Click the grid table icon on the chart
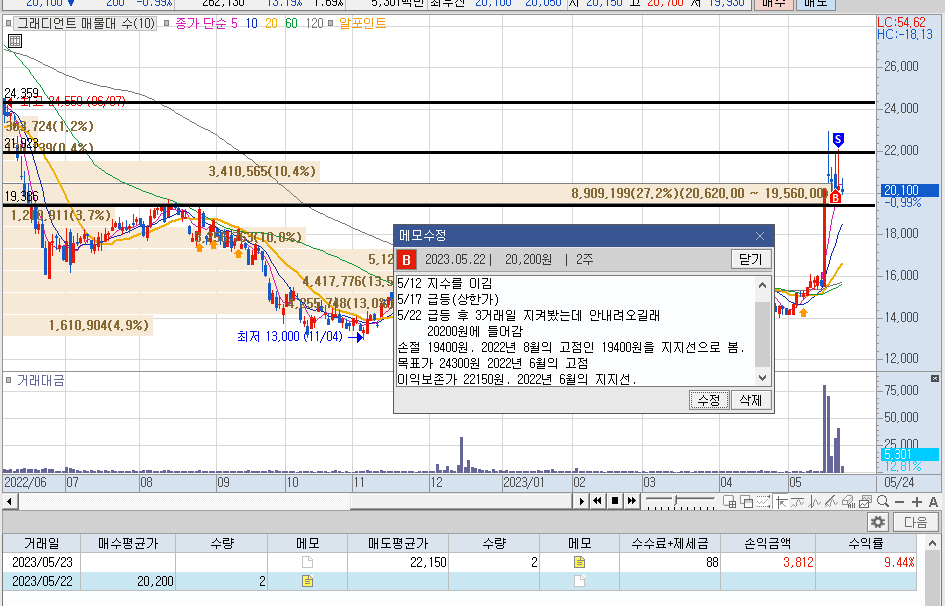945x606 pixels. pyautogui.click(x=15, y=41)
